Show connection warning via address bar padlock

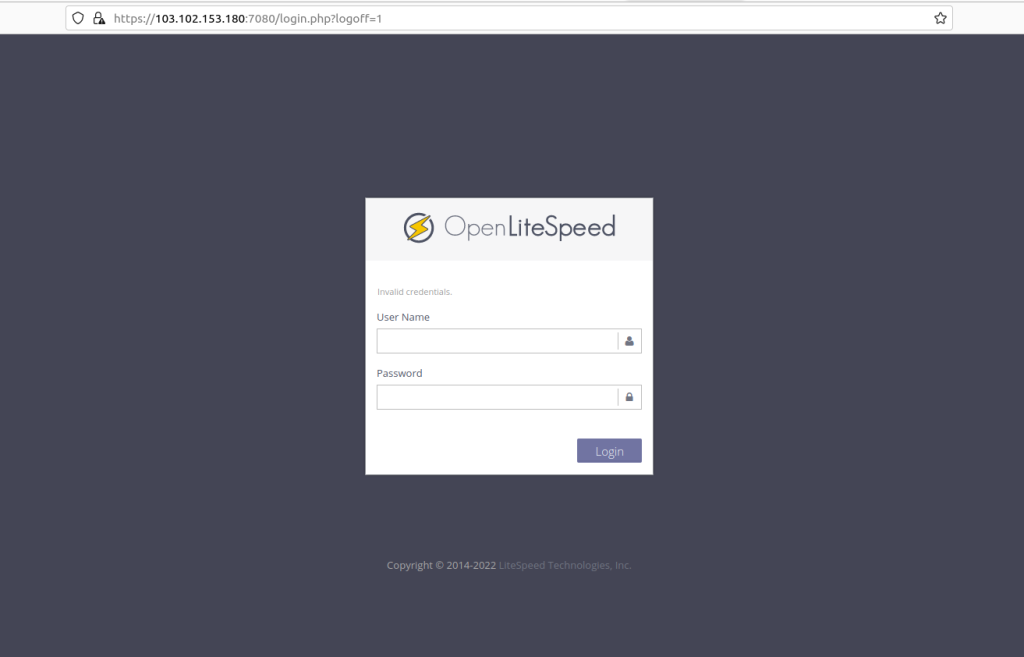pyautogui.click(x=98, y=18)
